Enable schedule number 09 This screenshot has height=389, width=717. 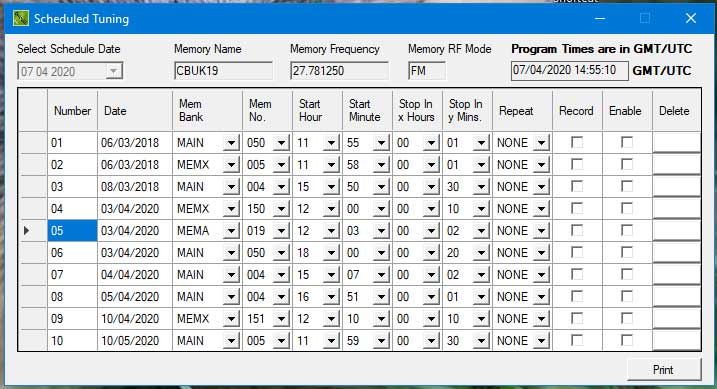pyautogui.click(x=627, y=319)
